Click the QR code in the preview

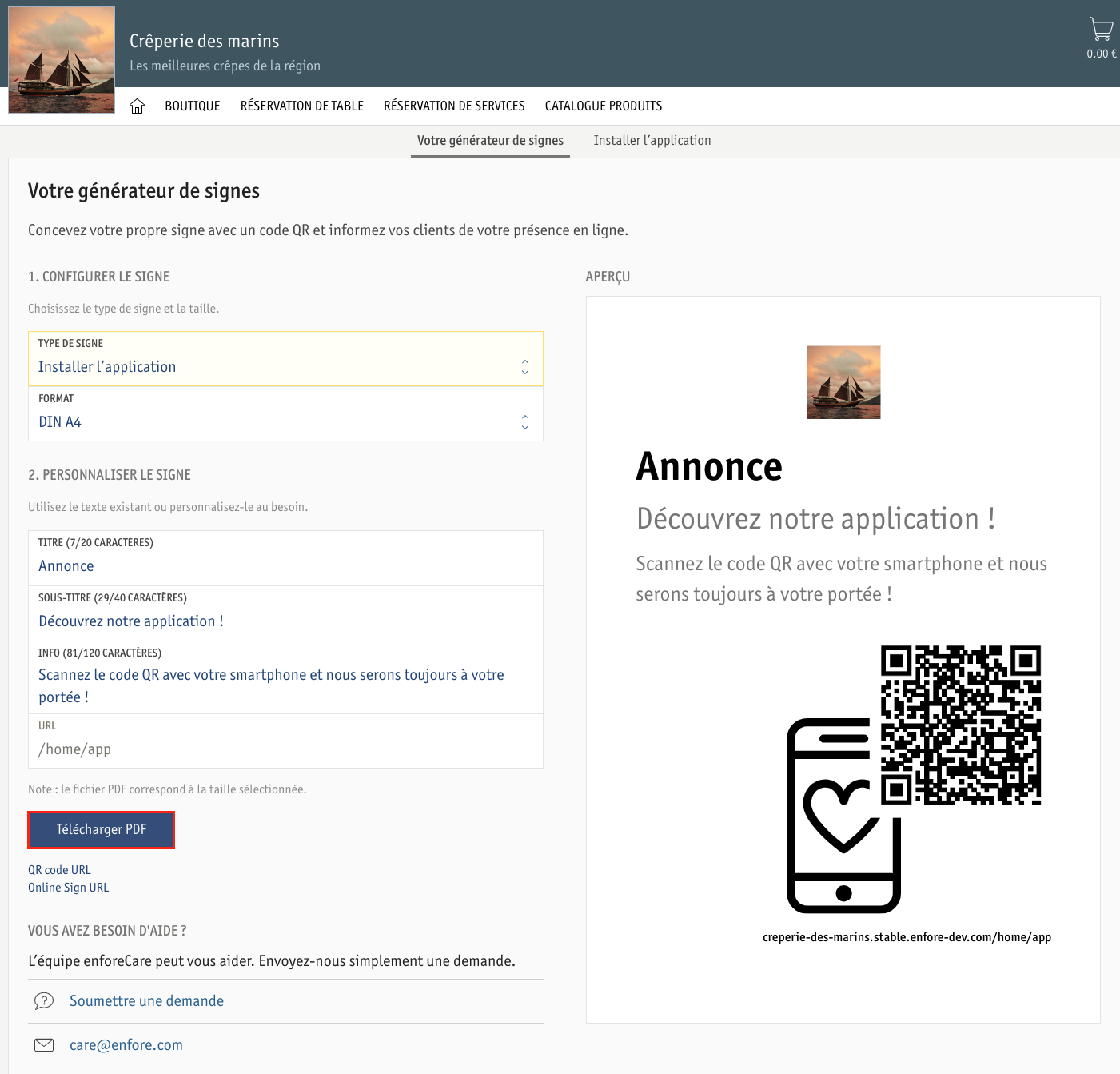(961, 725)
